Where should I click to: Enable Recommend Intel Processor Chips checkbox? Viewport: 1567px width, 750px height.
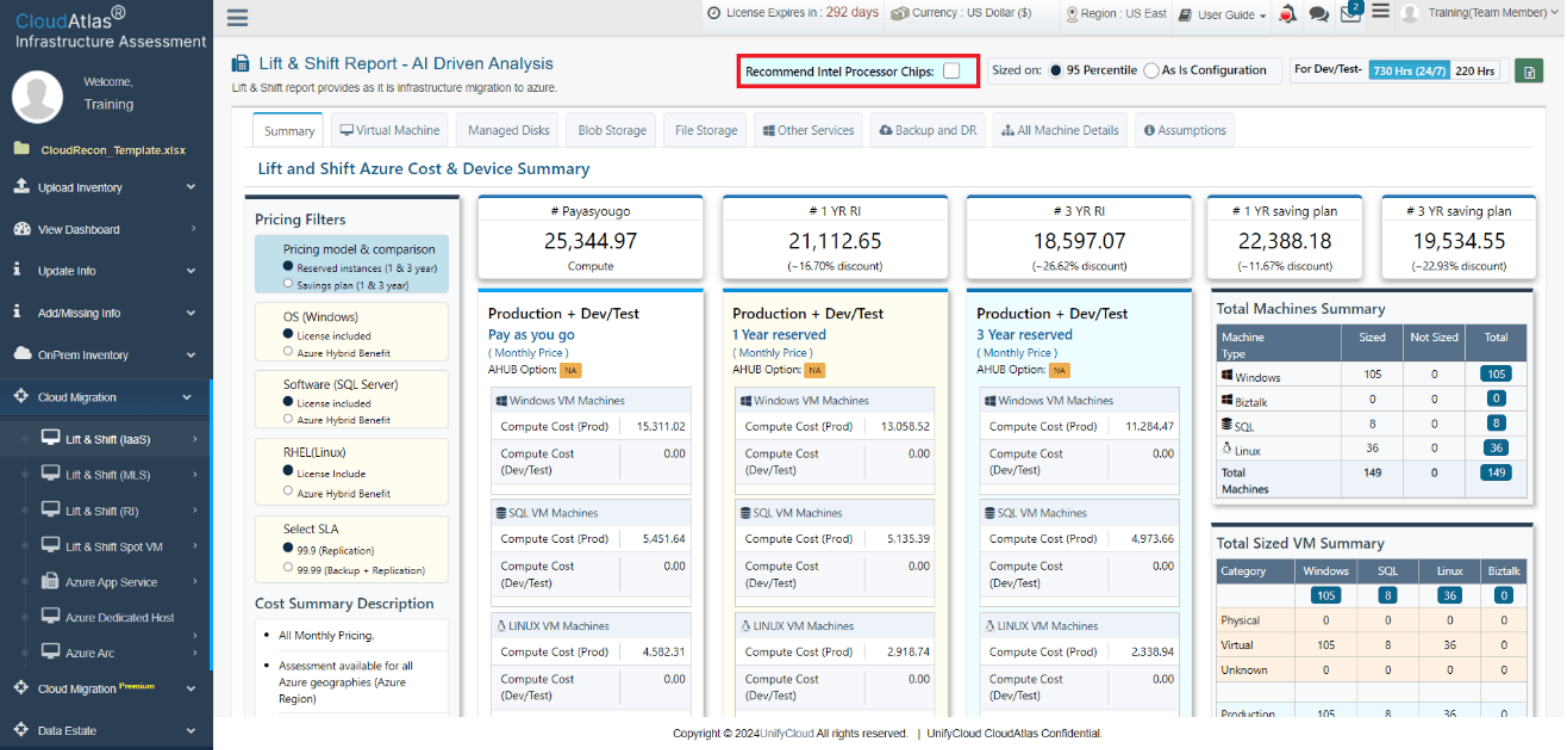point(951,71)
